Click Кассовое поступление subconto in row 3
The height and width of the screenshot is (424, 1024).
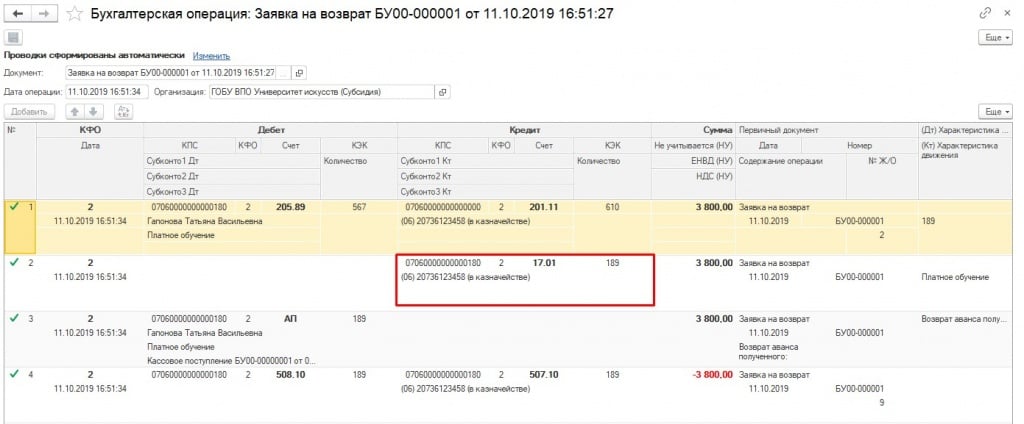(232, 360)
